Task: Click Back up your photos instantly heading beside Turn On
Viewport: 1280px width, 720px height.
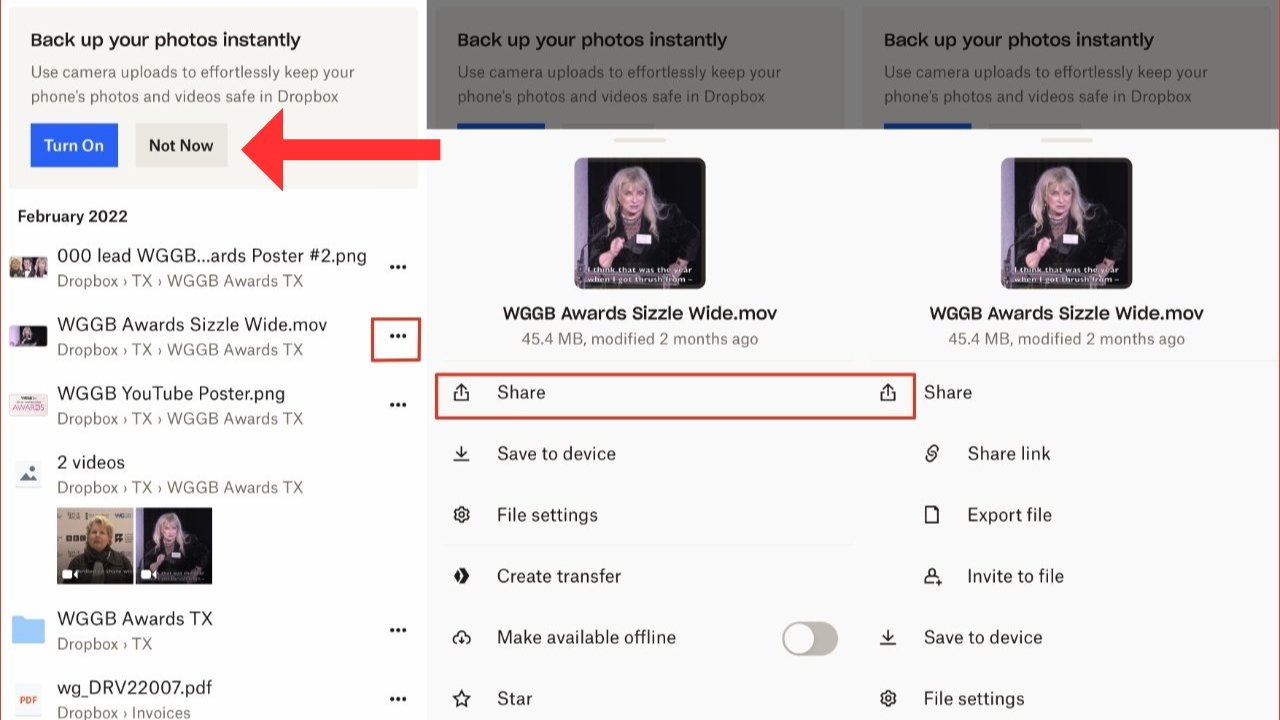Action: click(x=165, y=40)
